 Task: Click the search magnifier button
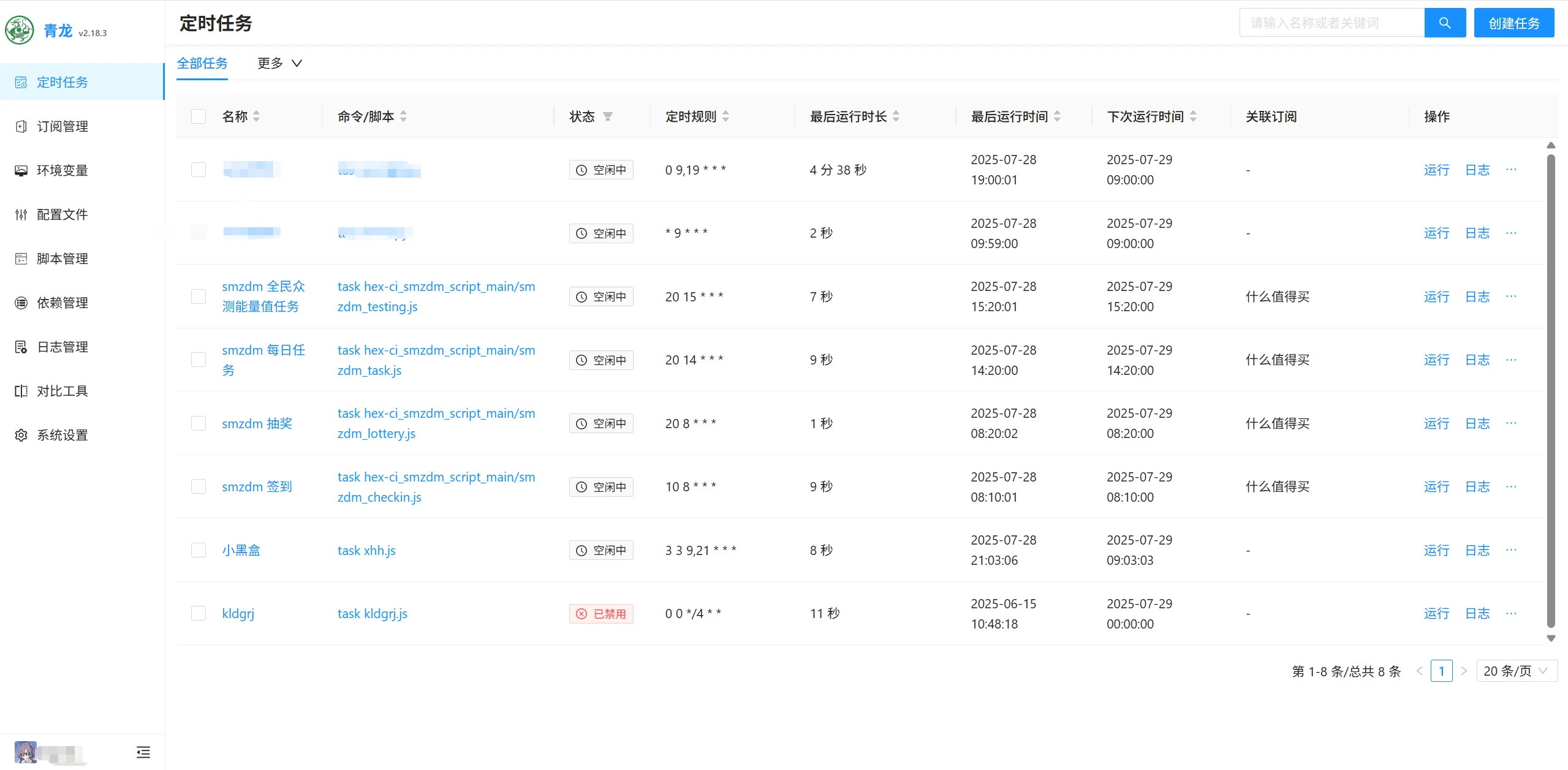[1444, 23]
